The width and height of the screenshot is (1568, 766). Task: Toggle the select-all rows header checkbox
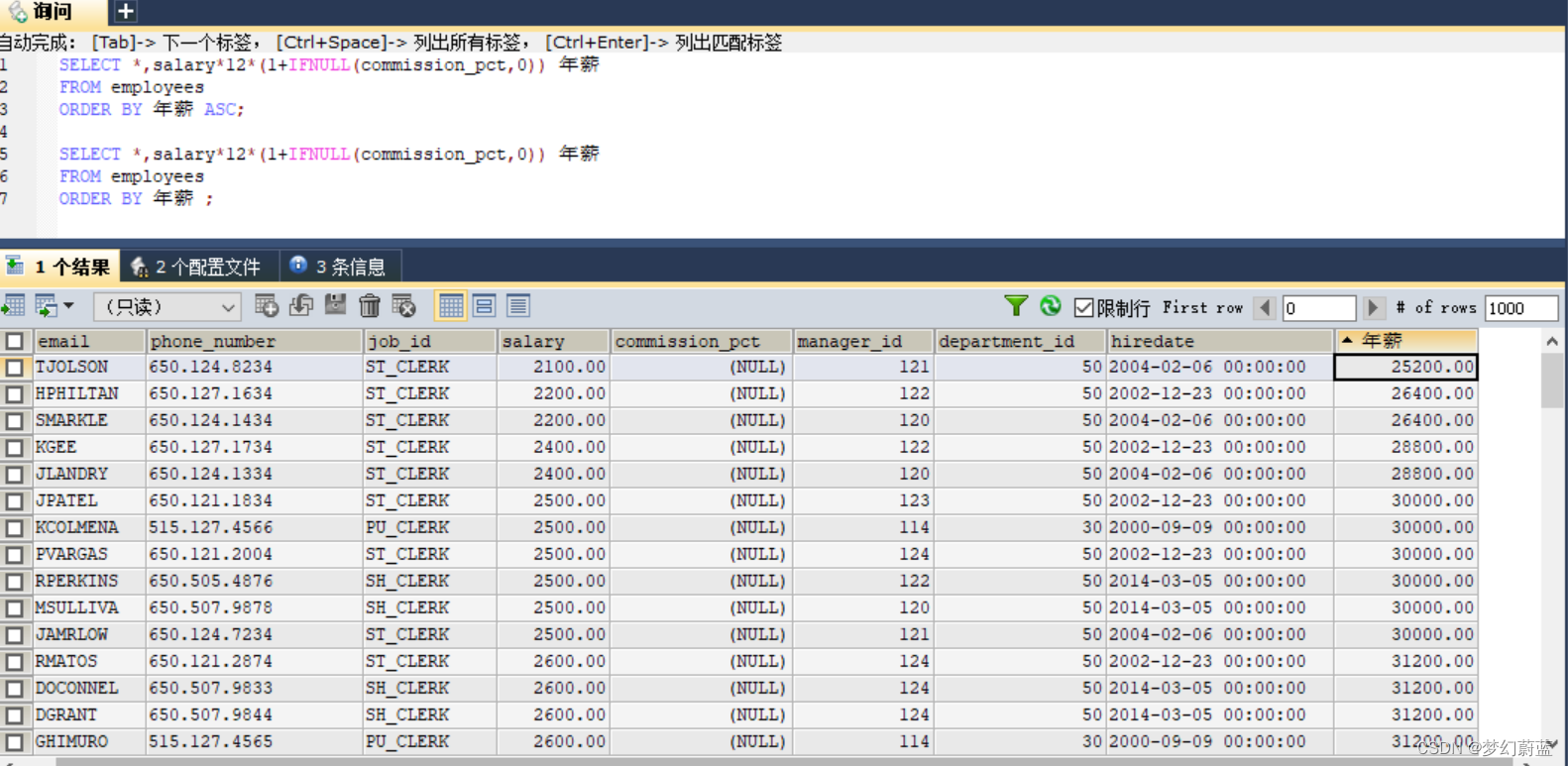15,341
